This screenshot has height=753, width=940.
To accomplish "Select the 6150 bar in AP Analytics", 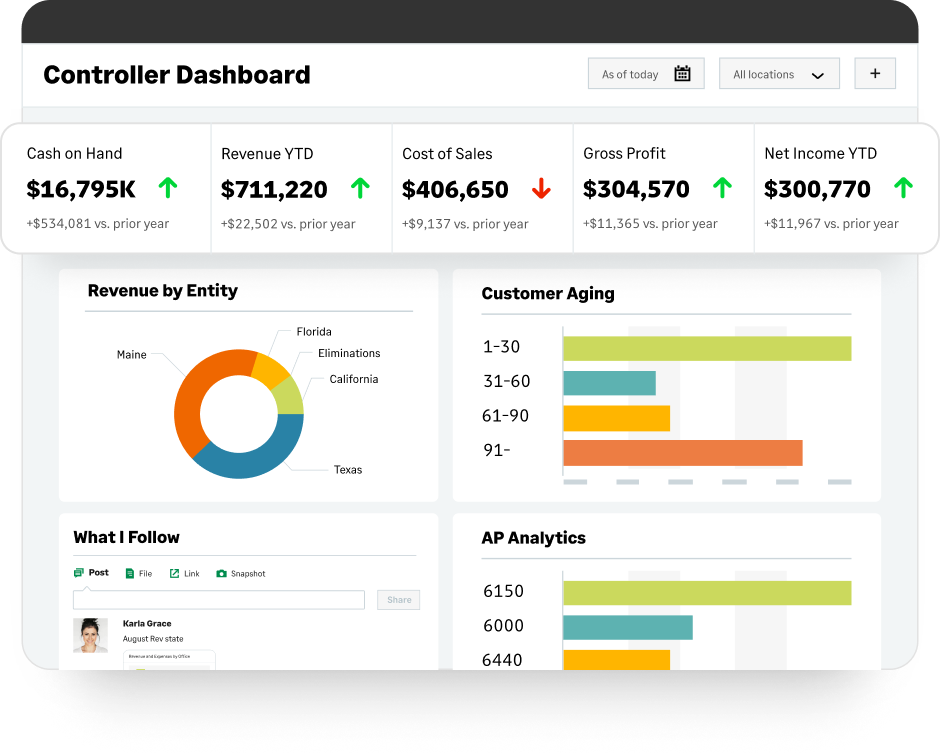I will 706,593.
